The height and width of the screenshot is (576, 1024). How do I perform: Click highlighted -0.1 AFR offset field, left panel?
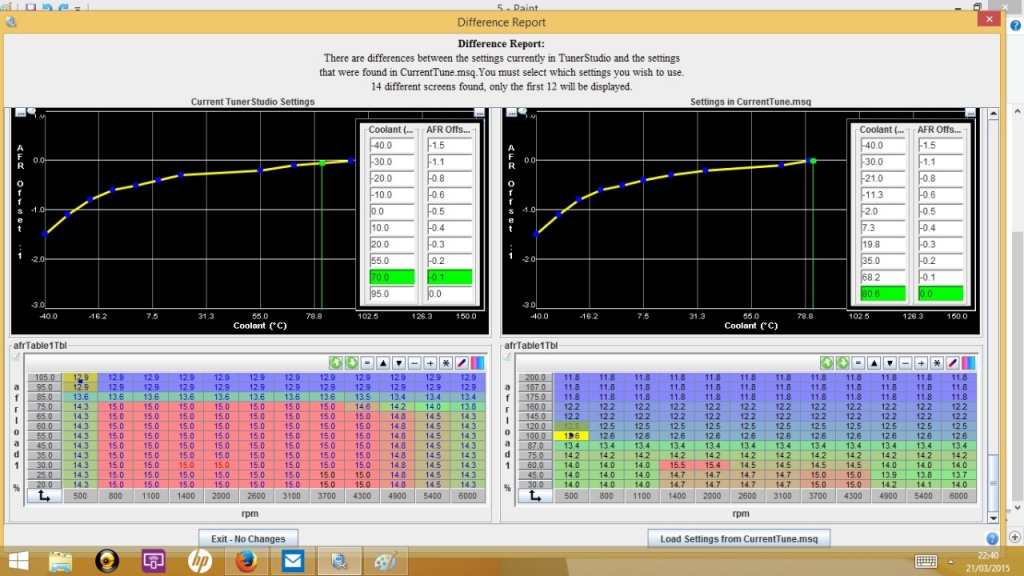click(x=449, y=277)
